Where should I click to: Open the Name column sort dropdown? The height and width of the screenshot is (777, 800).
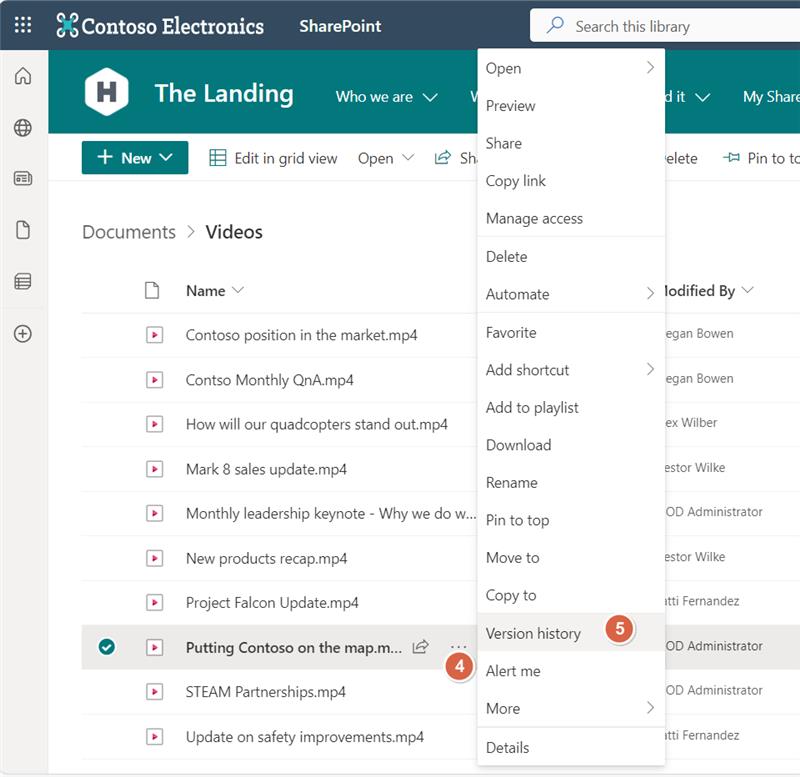pos(238,290)
